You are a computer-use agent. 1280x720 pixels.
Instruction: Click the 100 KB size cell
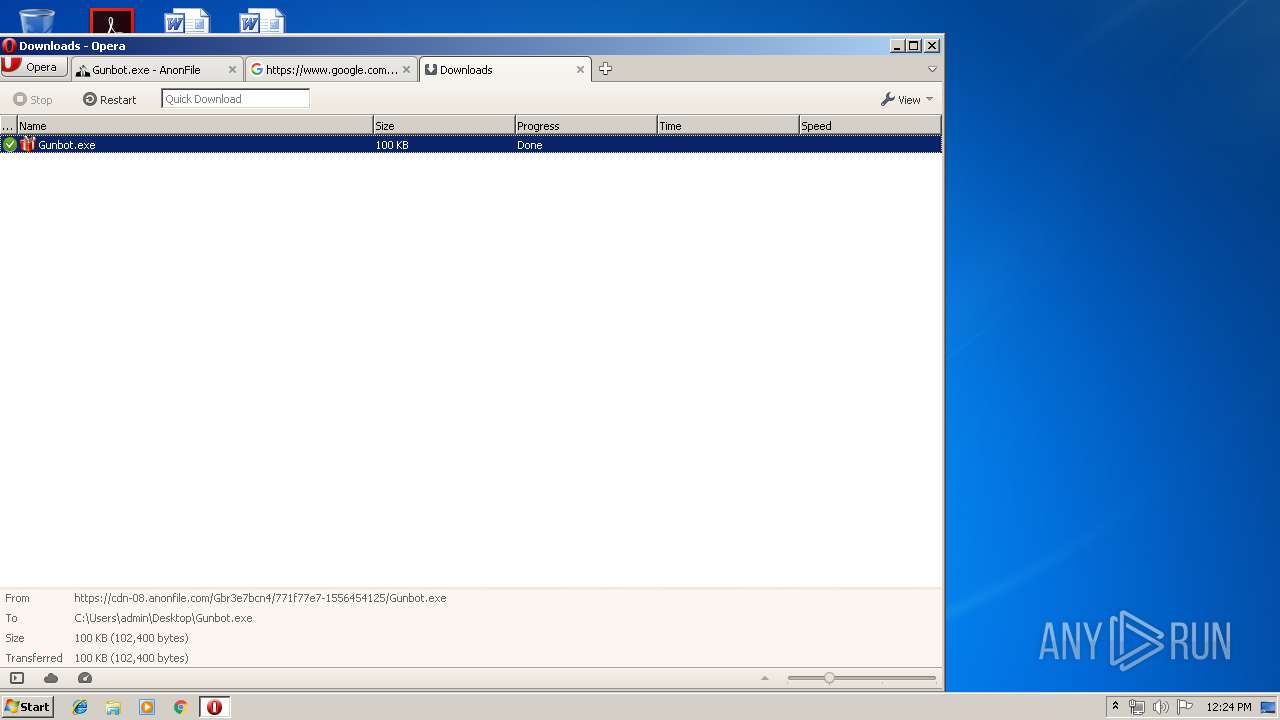[392, 145]
